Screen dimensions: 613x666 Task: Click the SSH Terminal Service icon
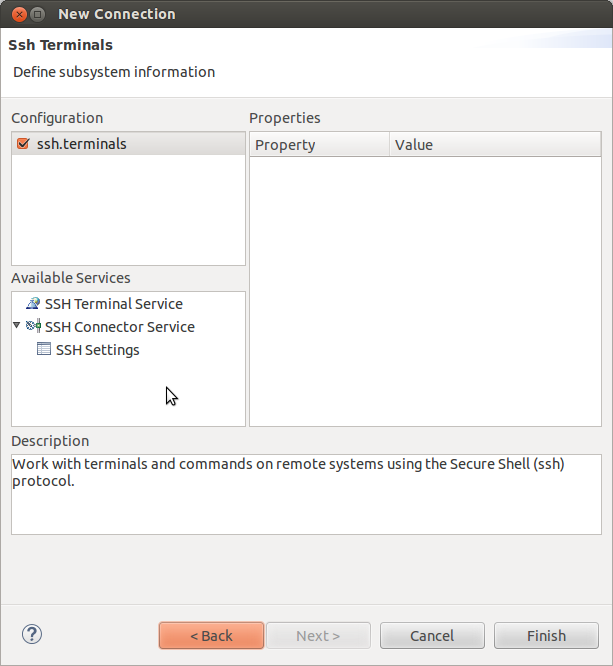[33, 304]
